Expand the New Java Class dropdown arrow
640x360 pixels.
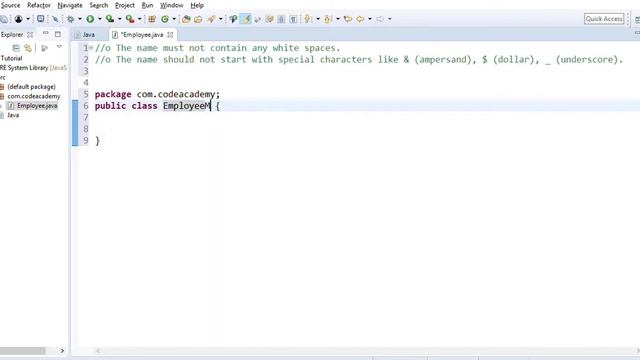point(174,19)
